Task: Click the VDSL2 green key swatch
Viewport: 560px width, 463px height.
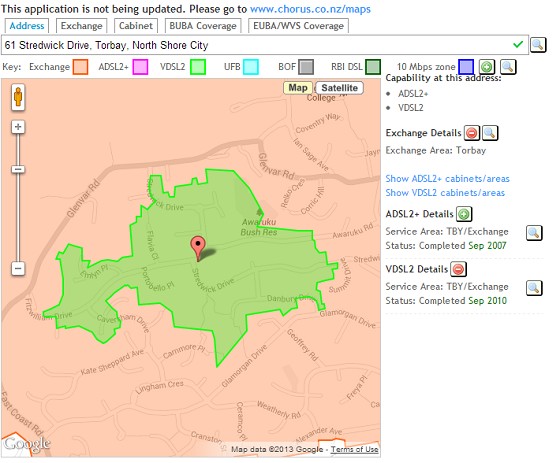Action: pos(198,67)
